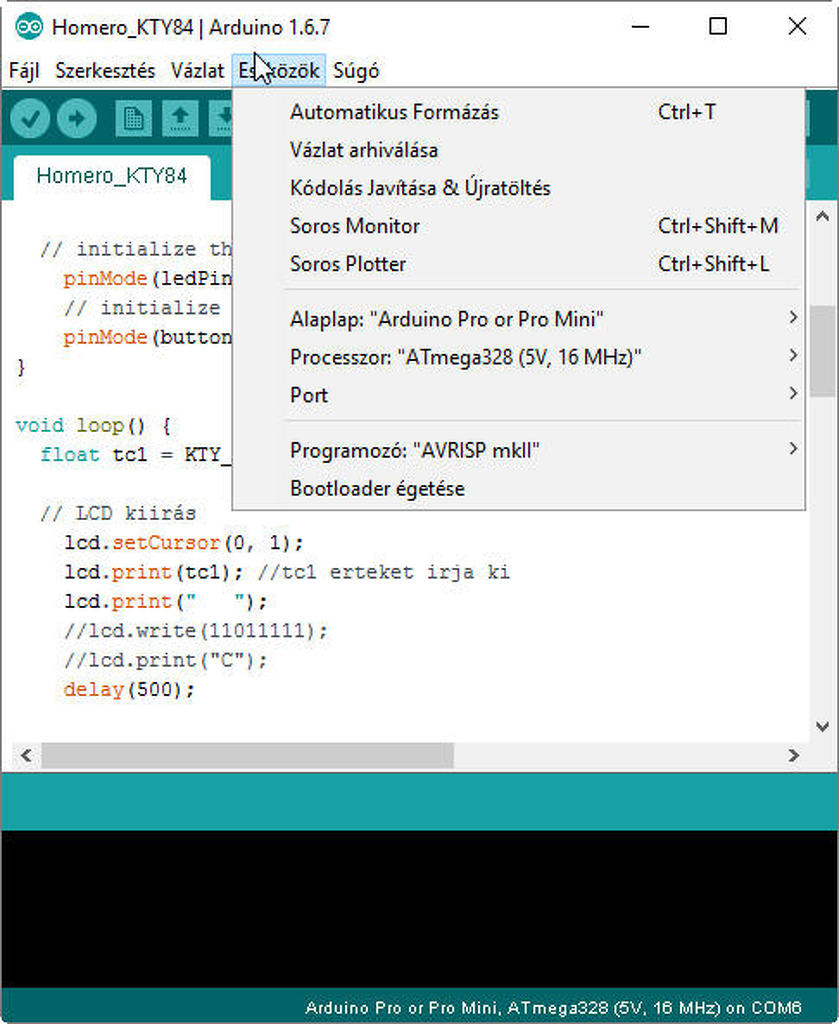Click the vertical scrollbar thumb
The height and width of the screenshot is (1024, 839).
823,351
